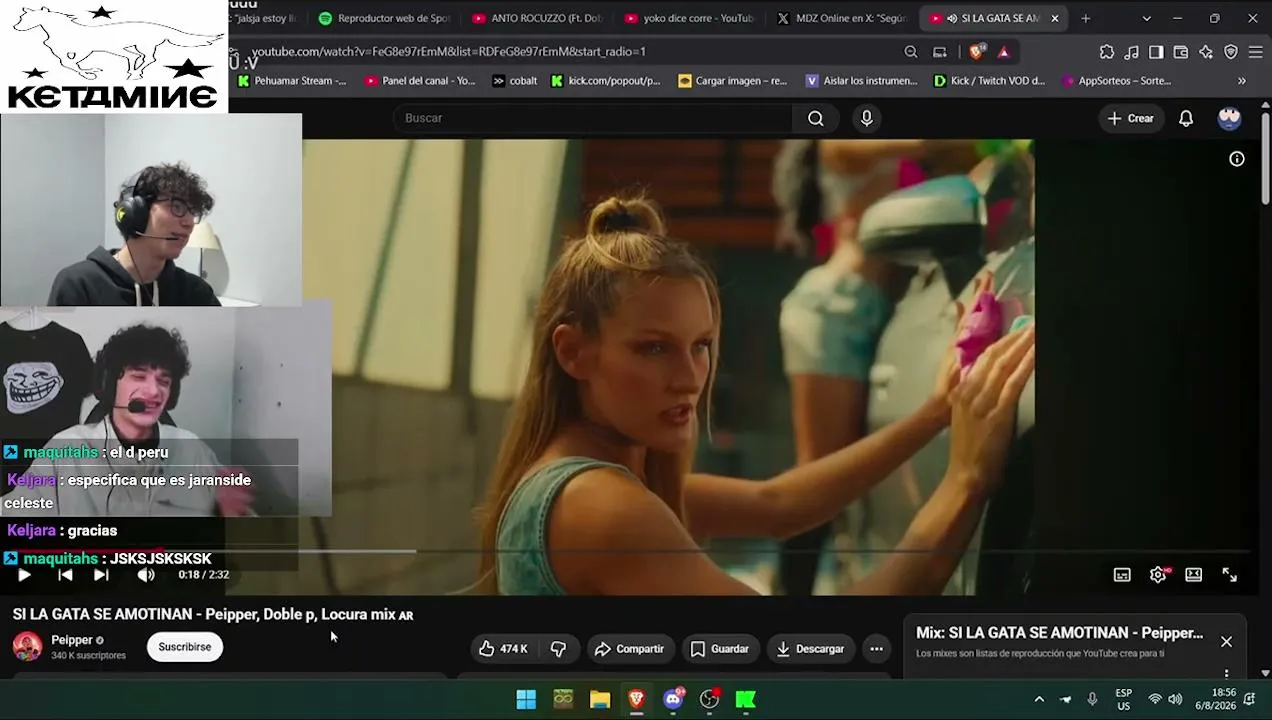Screen dimensions: 1272x720
Task: Open Cargar imagen bookmark
Action: click(x=733, y=81)
